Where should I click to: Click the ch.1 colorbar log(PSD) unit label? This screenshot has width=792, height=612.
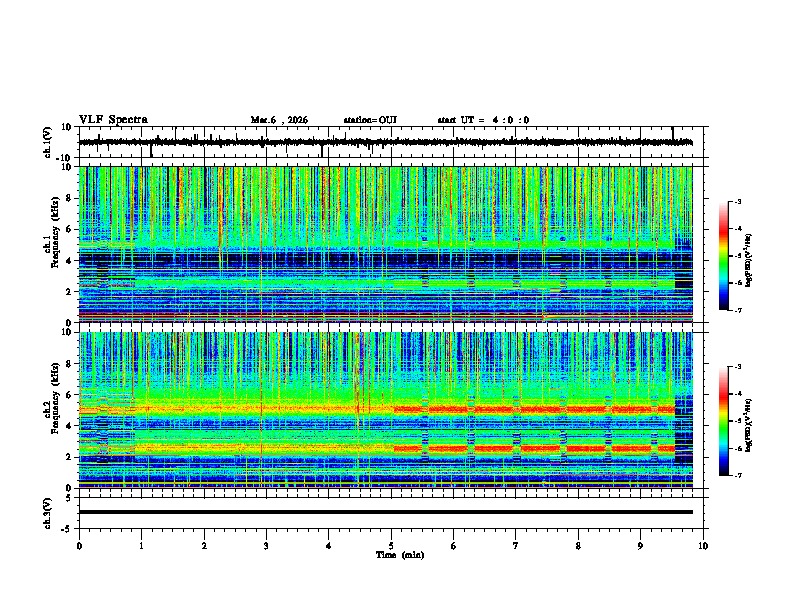tap(749, 260)
